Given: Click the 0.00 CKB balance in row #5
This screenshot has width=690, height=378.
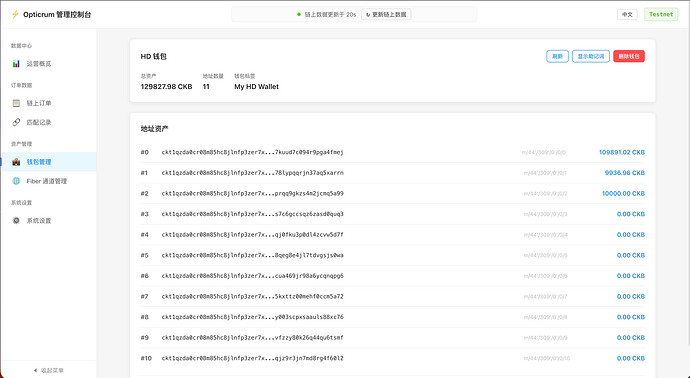Looking at the screenshot, I should click(x=631, y=255).
